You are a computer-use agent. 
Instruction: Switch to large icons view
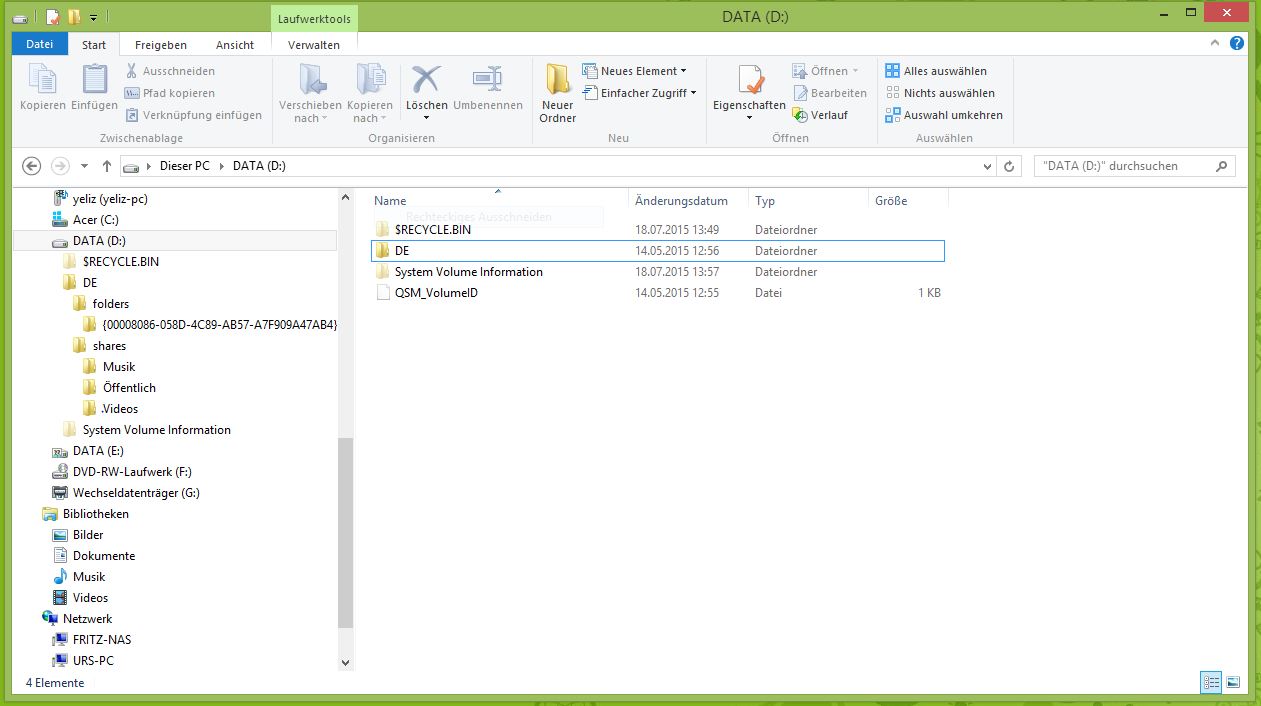pyautogui.click(x=1233, y=683)
